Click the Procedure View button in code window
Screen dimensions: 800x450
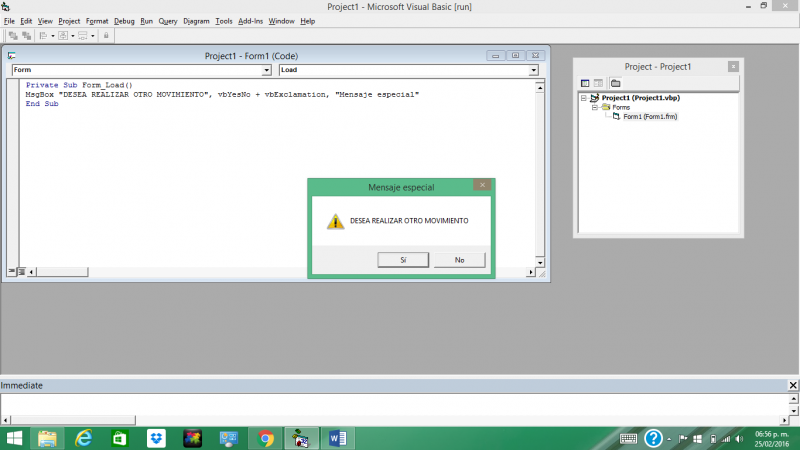point(12,272)
